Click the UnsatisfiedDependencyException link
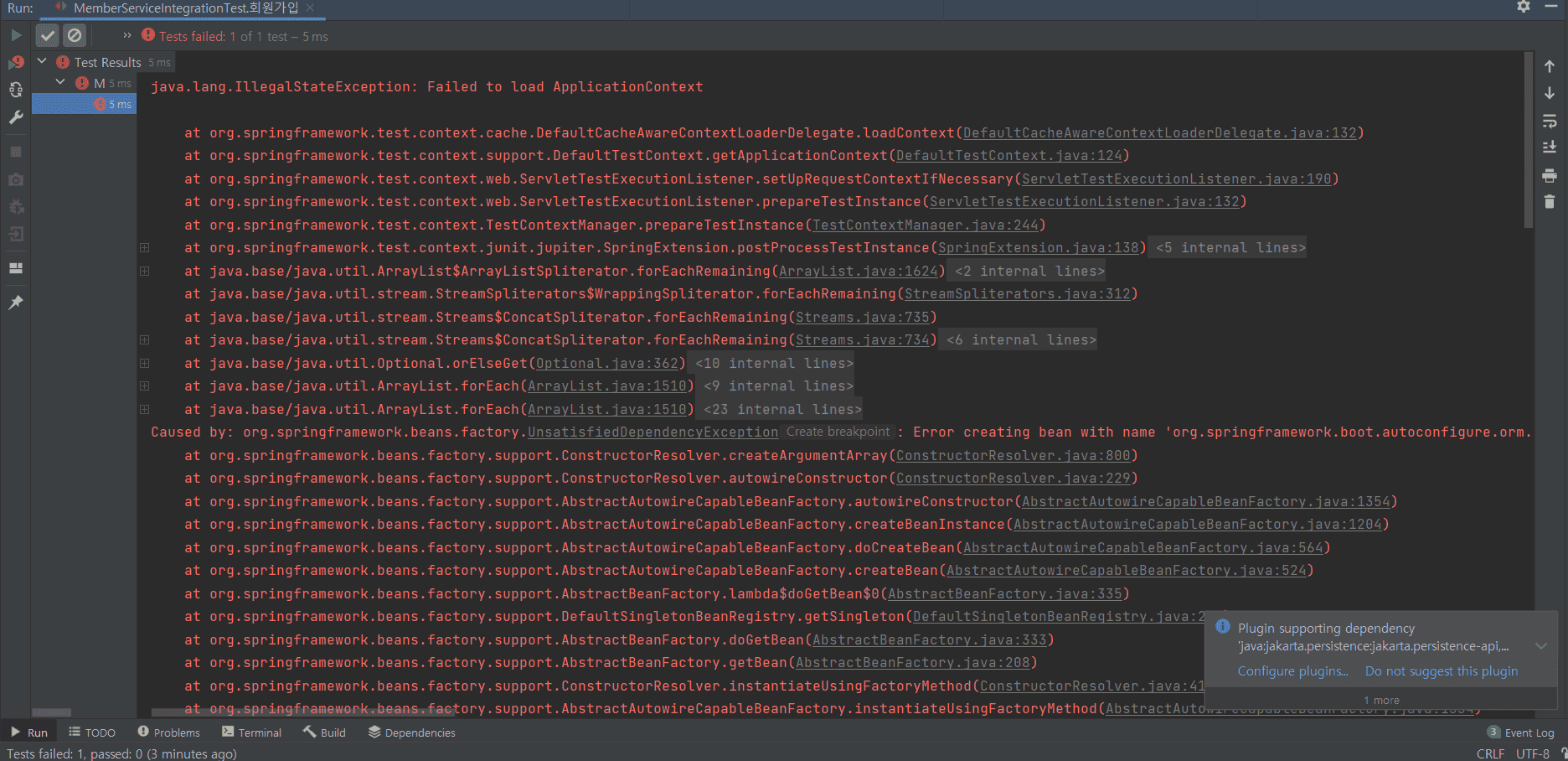 [x=653, y=432]
